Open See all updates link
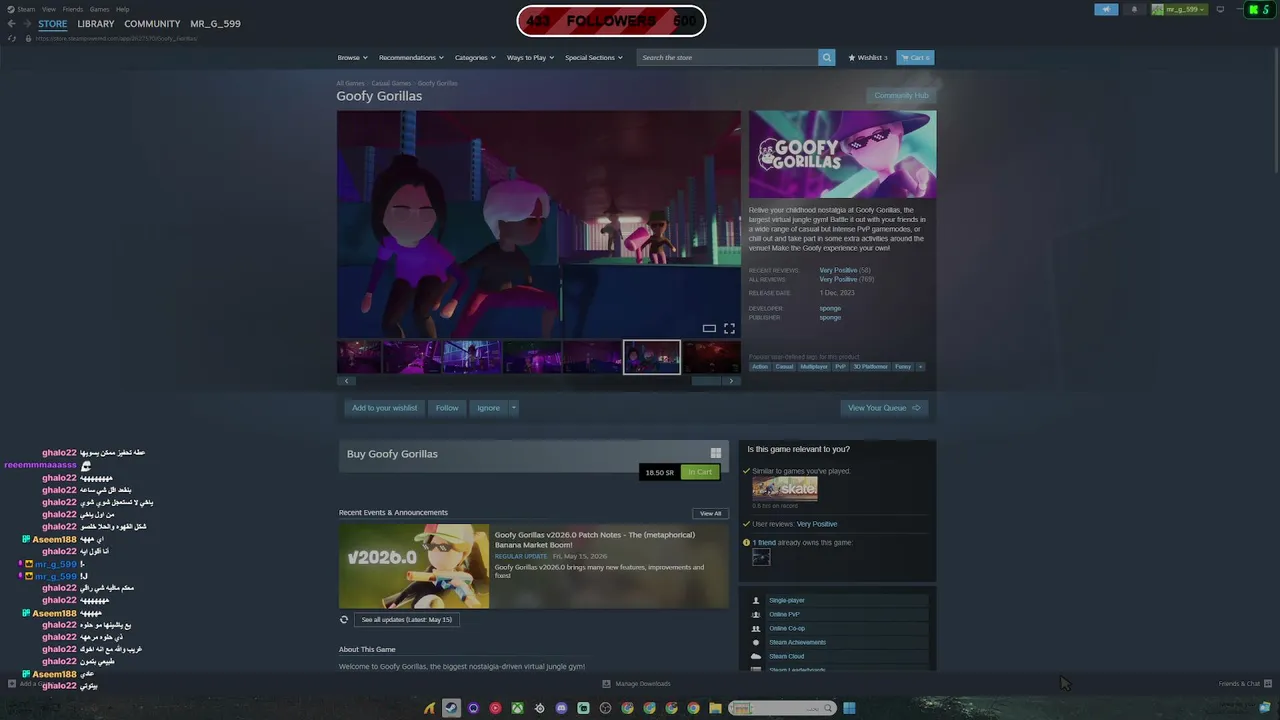The image size is (1280, 720). click(406, 620)
